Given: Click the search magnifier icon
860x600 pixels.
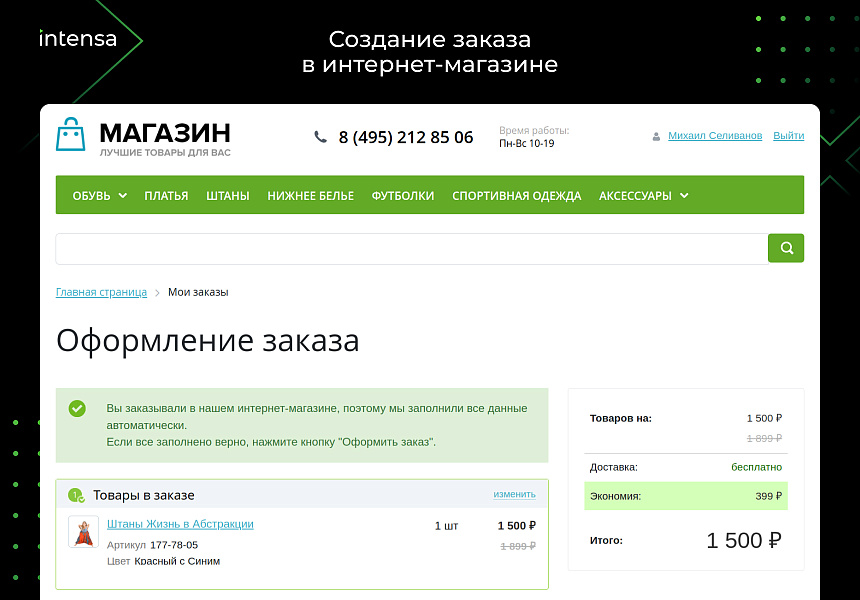Looking at the screenshot, I should click(x=786, y=247).
